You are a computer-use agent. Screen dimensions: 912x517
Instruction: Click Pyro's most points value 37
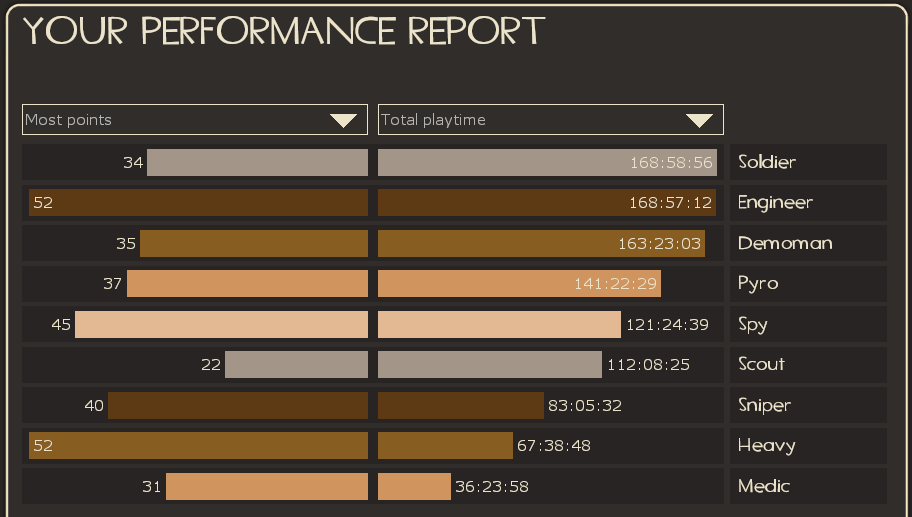coord(112,284)
